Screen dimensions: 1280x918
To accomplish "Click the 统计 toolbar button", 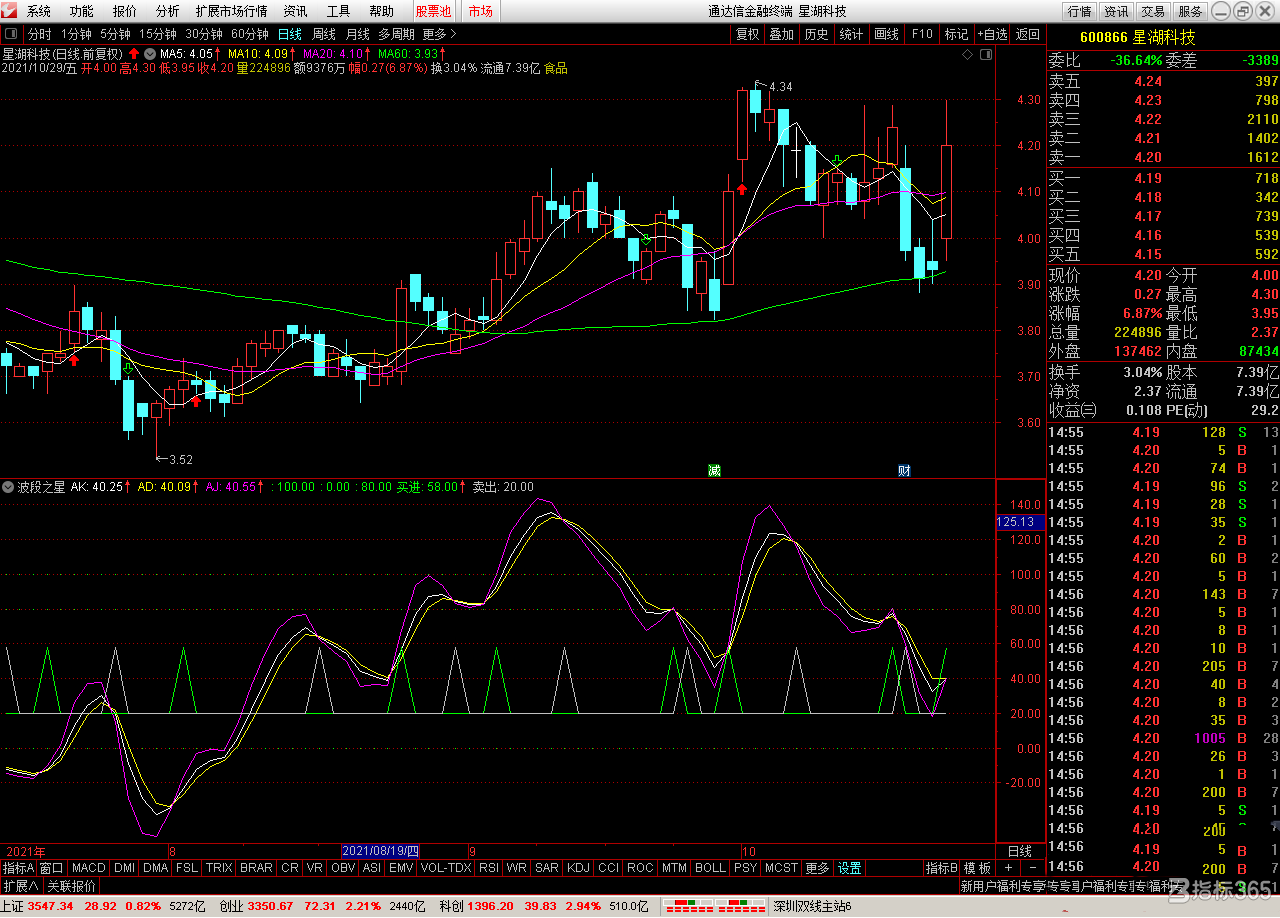I will 851,34.
